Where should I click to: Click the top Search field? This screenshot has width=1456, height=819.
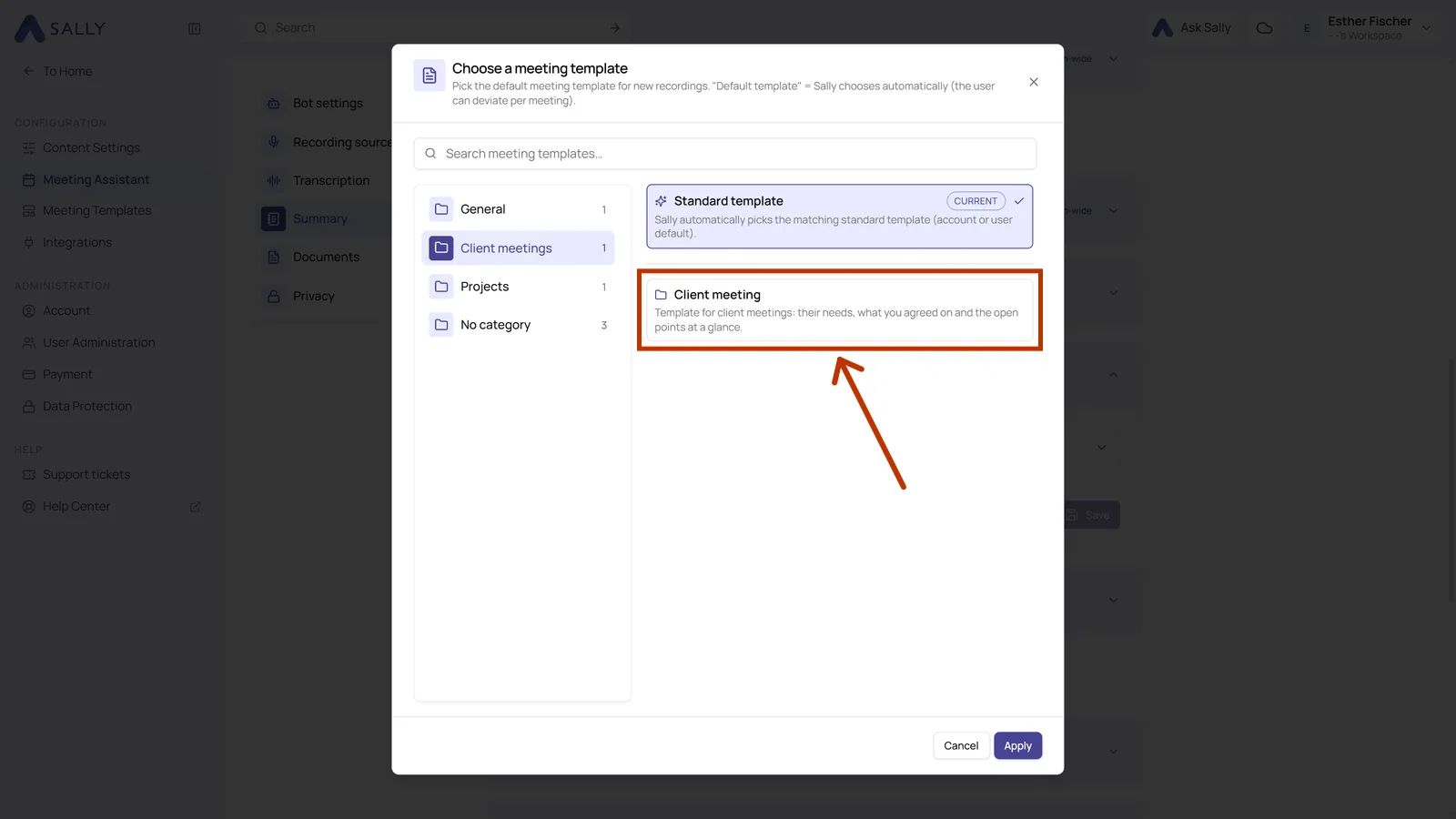pyautogui.click(x=437, y=28)
